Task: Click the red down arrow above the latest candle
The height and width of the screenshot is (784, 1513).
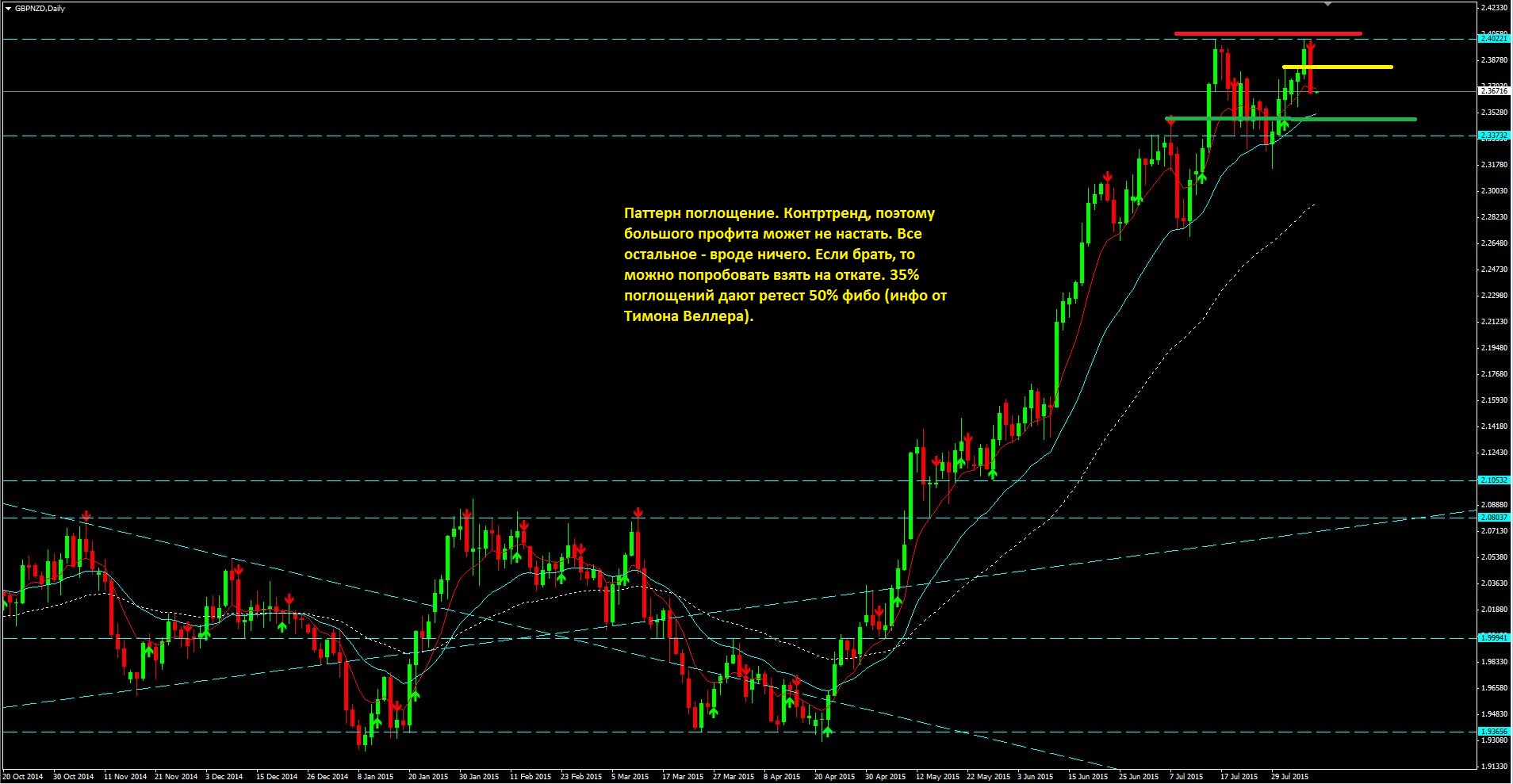Action: (1311, 44)
